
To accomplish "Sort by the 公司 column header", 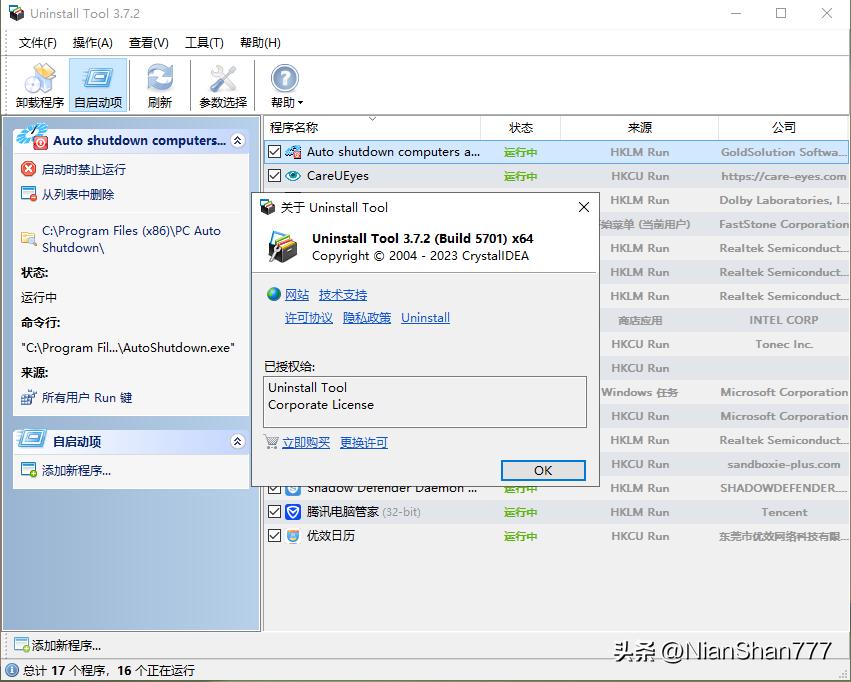I will [784, 128].
